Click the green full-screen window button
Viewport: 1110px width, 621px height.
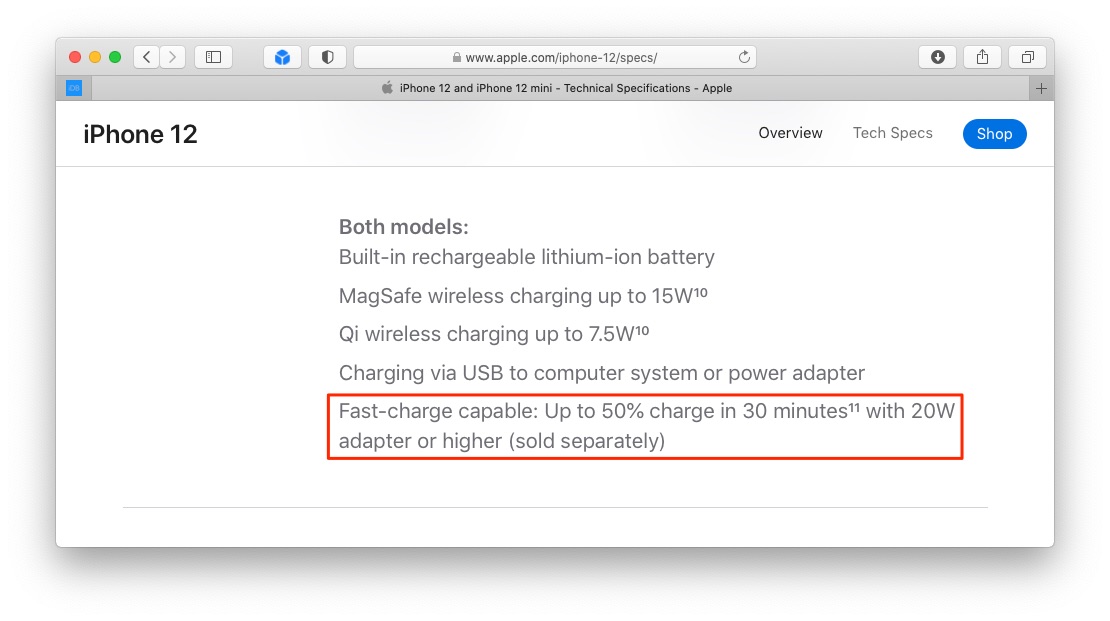pos(115,57)
